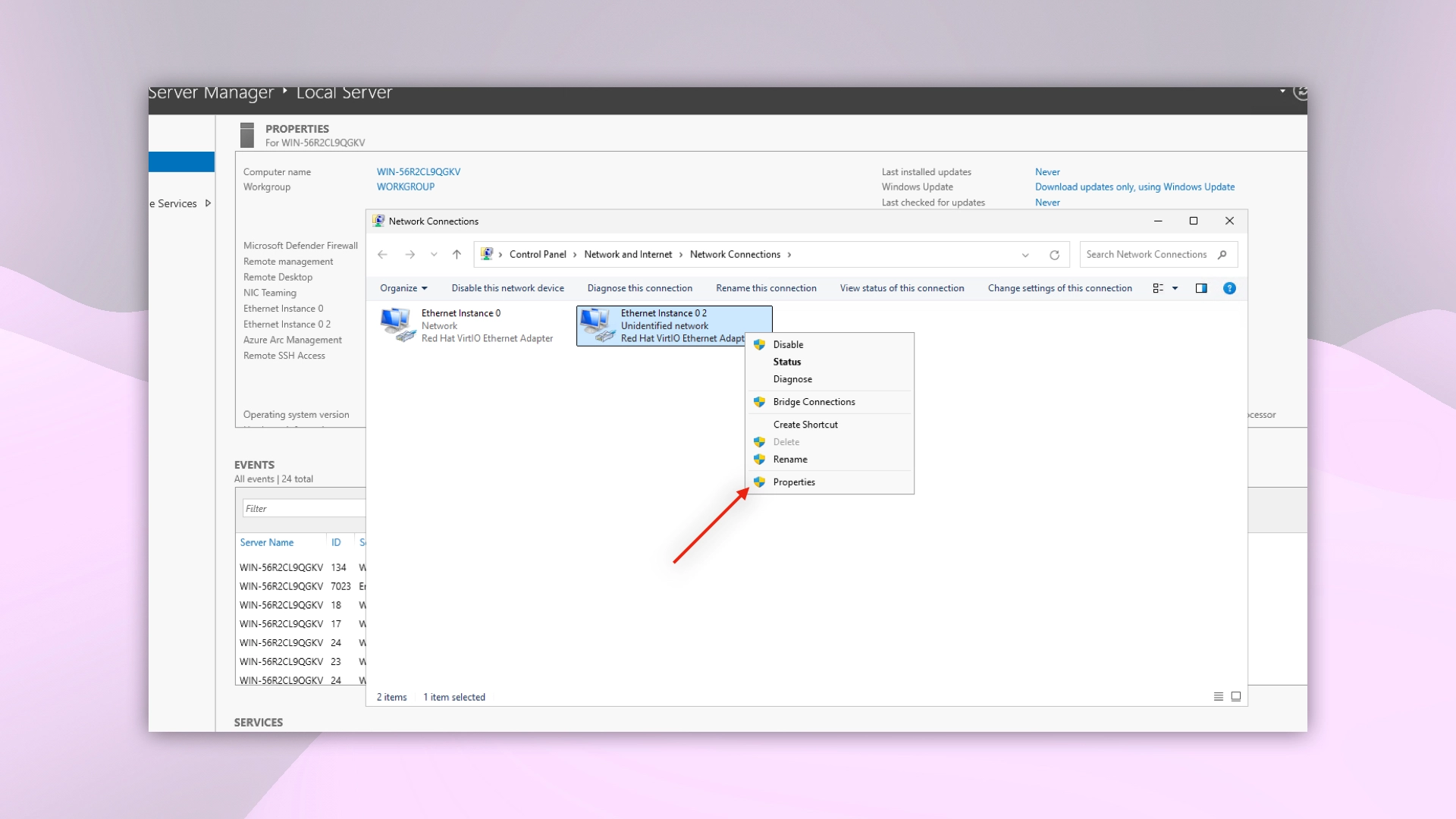Select the Ethernet Instance 0 adapter icon
Viewport: 1456px width, 819px height.
[397, 323]
